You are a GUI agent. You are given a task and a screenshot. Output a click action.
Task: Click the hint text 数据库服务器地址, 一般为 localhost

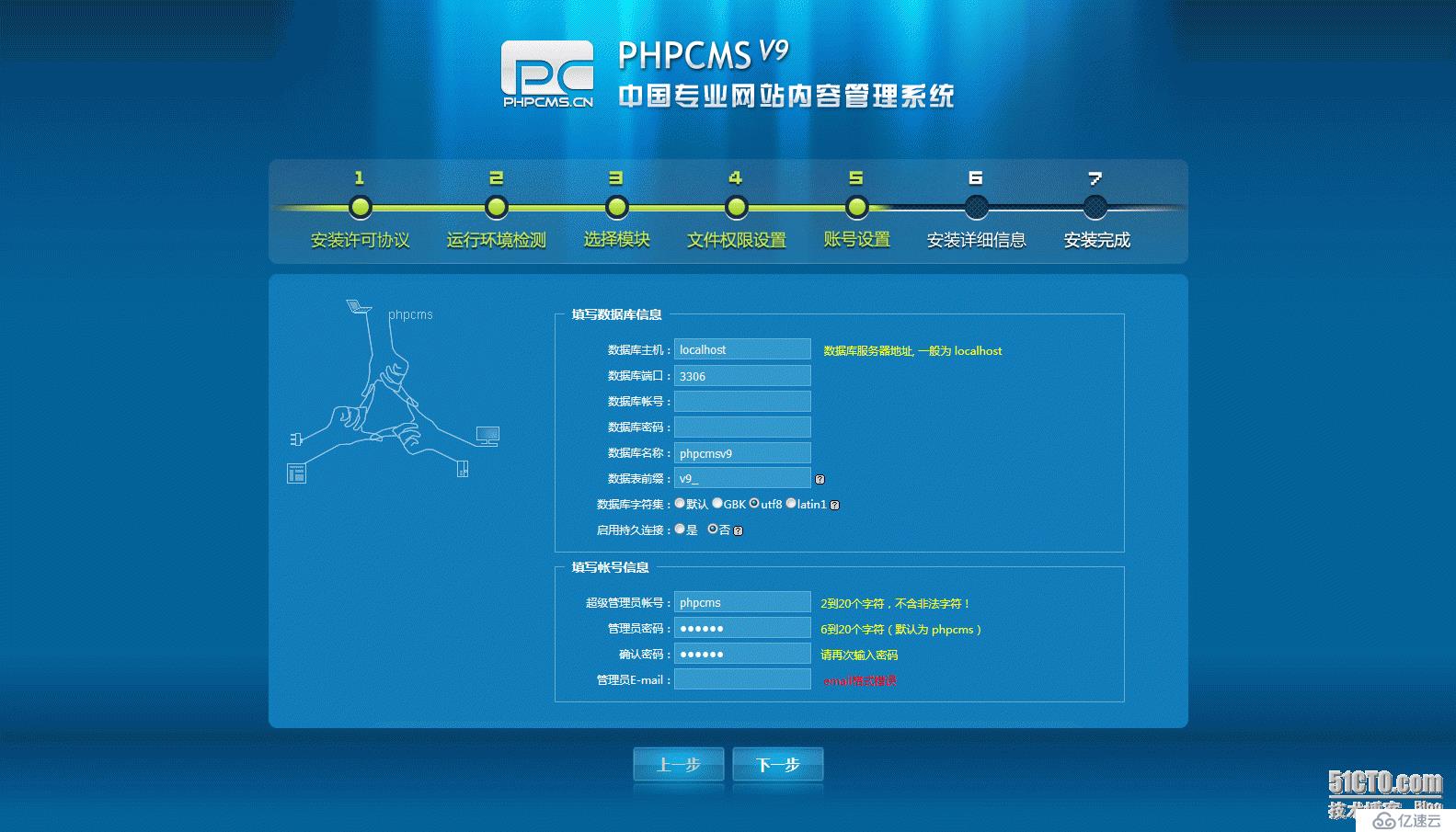[x=912, y=351]
